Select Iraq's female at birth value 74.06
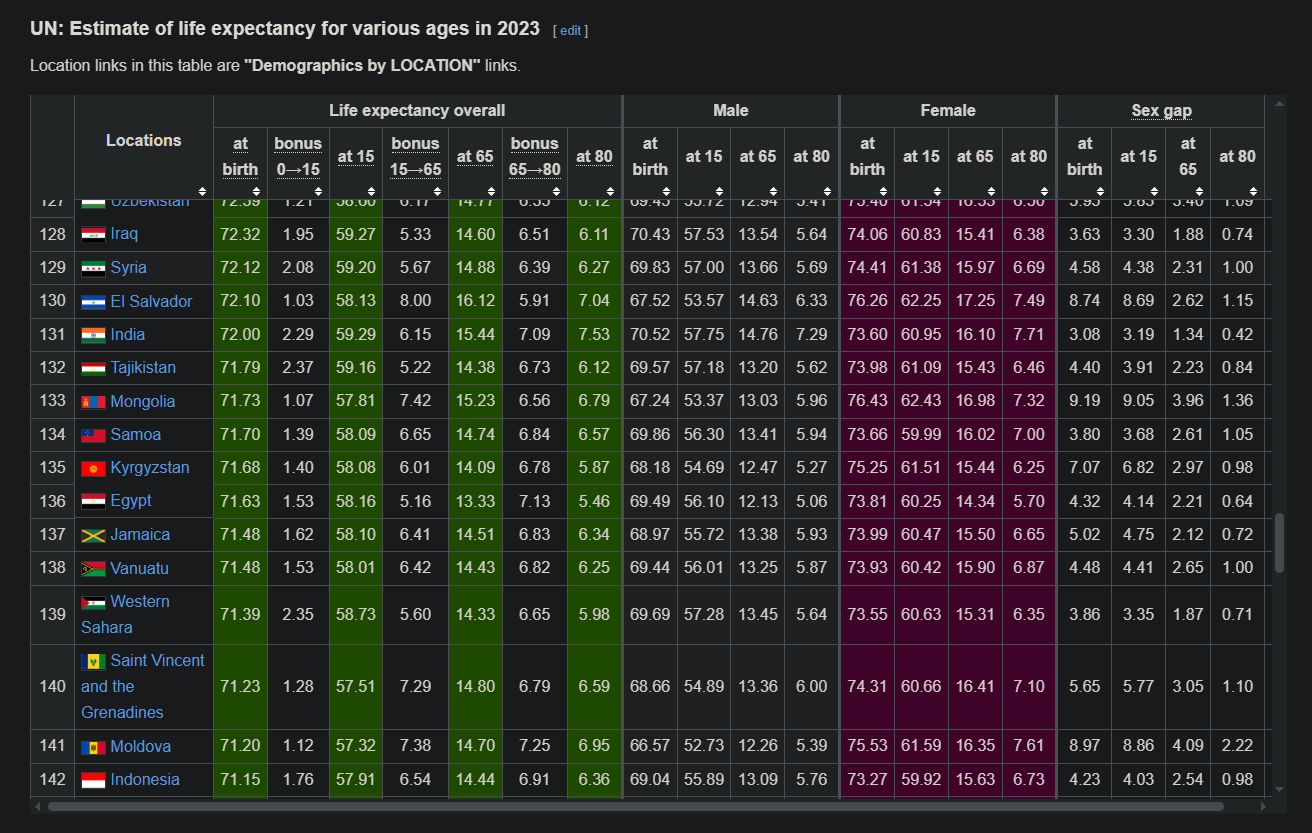1312x833 pixels. point(867,235)
